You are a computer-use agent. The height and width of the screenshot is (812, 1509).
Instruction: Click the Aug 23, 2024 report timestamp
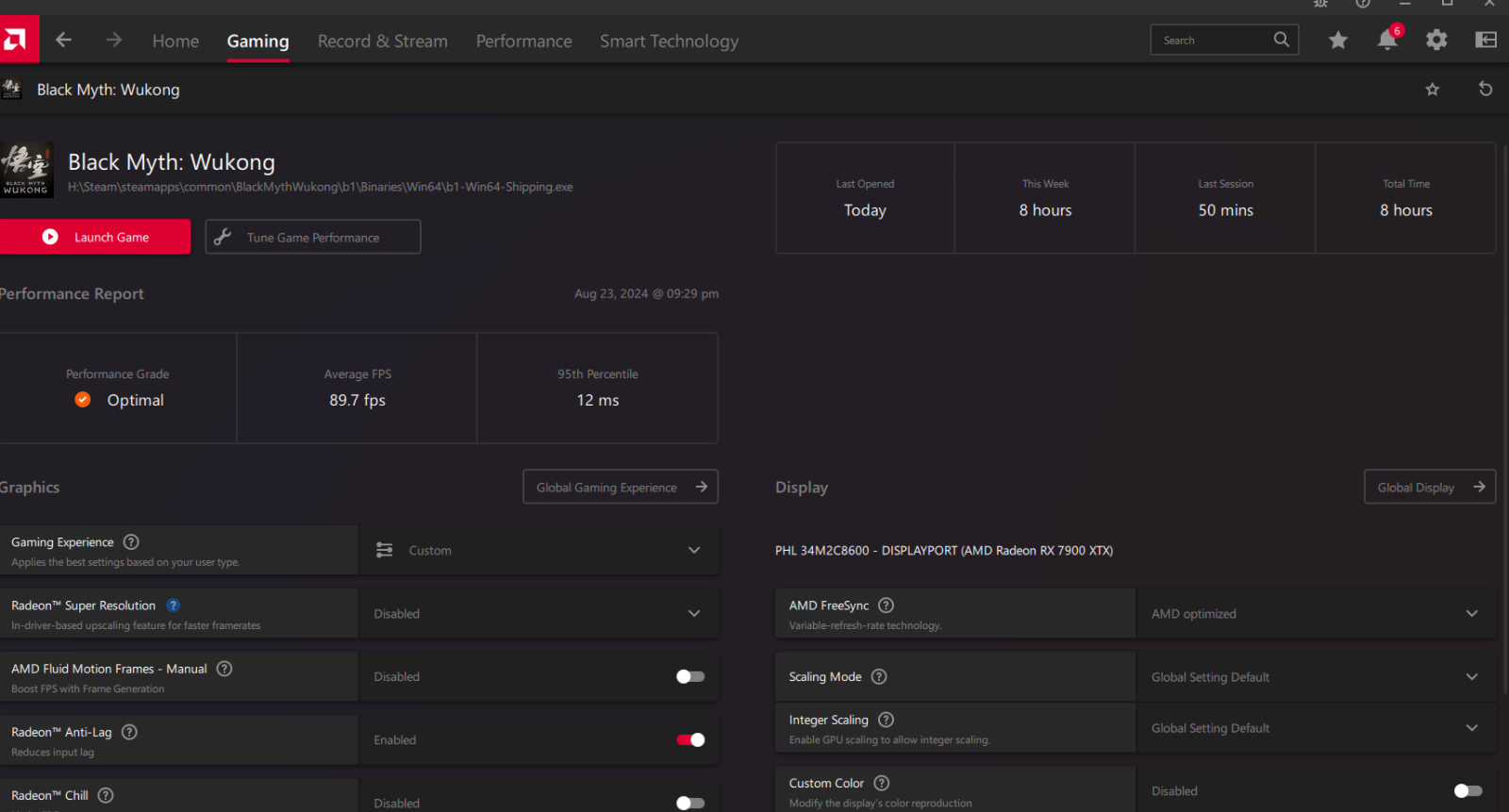(646, 293)
